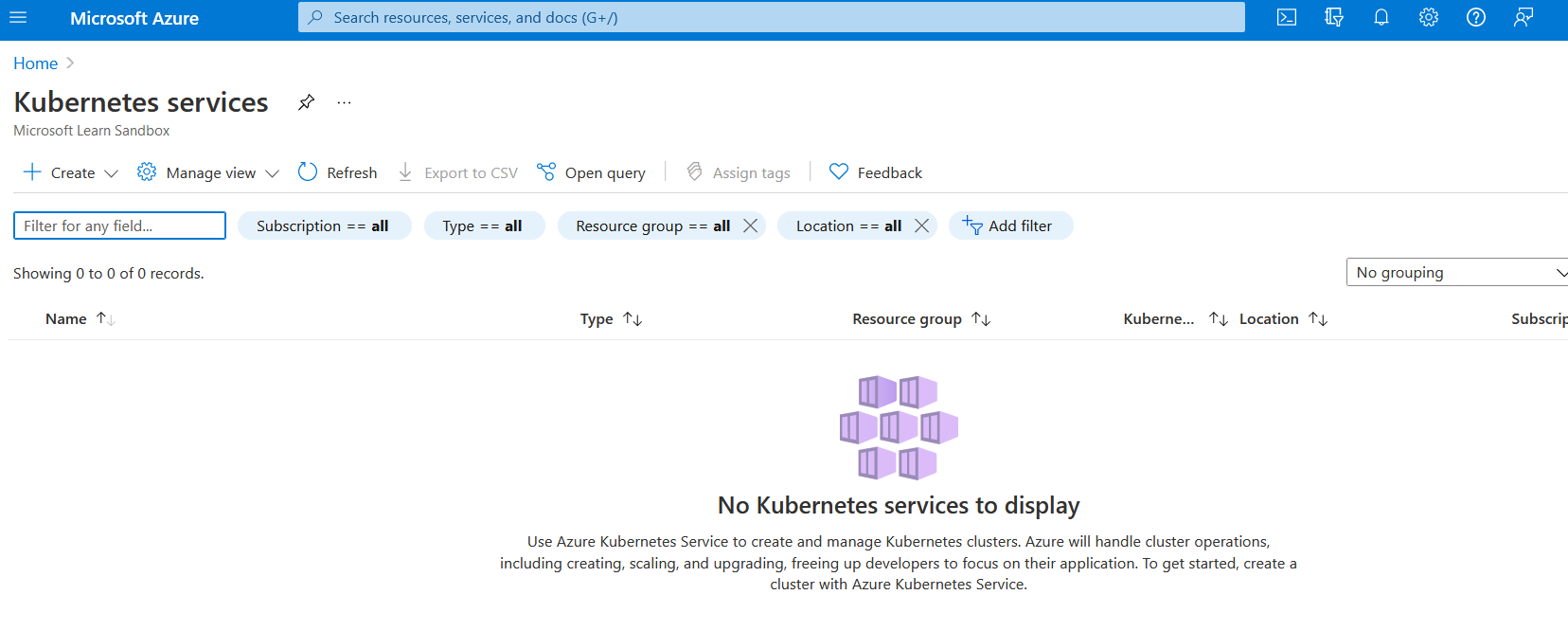Sort by Kubernetes version column arrows
This screenshot has width=1568, height=631.
pos(1219,319)
